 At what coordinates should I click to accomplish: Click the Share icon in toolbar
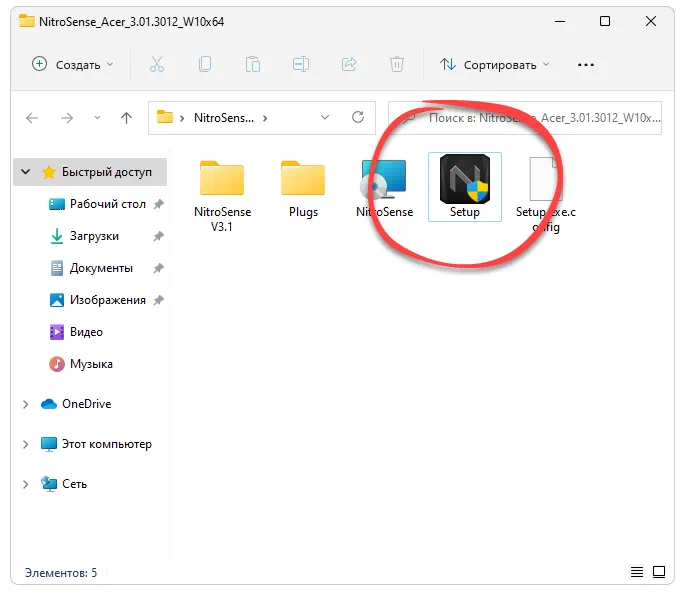pyautogui.click(x=349, y=64)
